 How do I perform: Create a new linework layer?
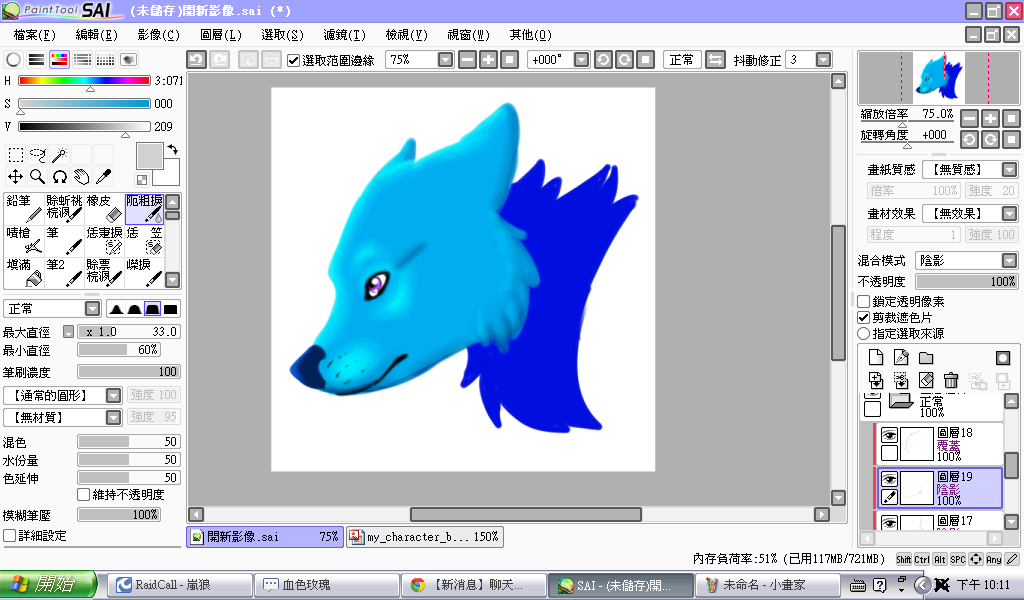click(x=901, y=357)
